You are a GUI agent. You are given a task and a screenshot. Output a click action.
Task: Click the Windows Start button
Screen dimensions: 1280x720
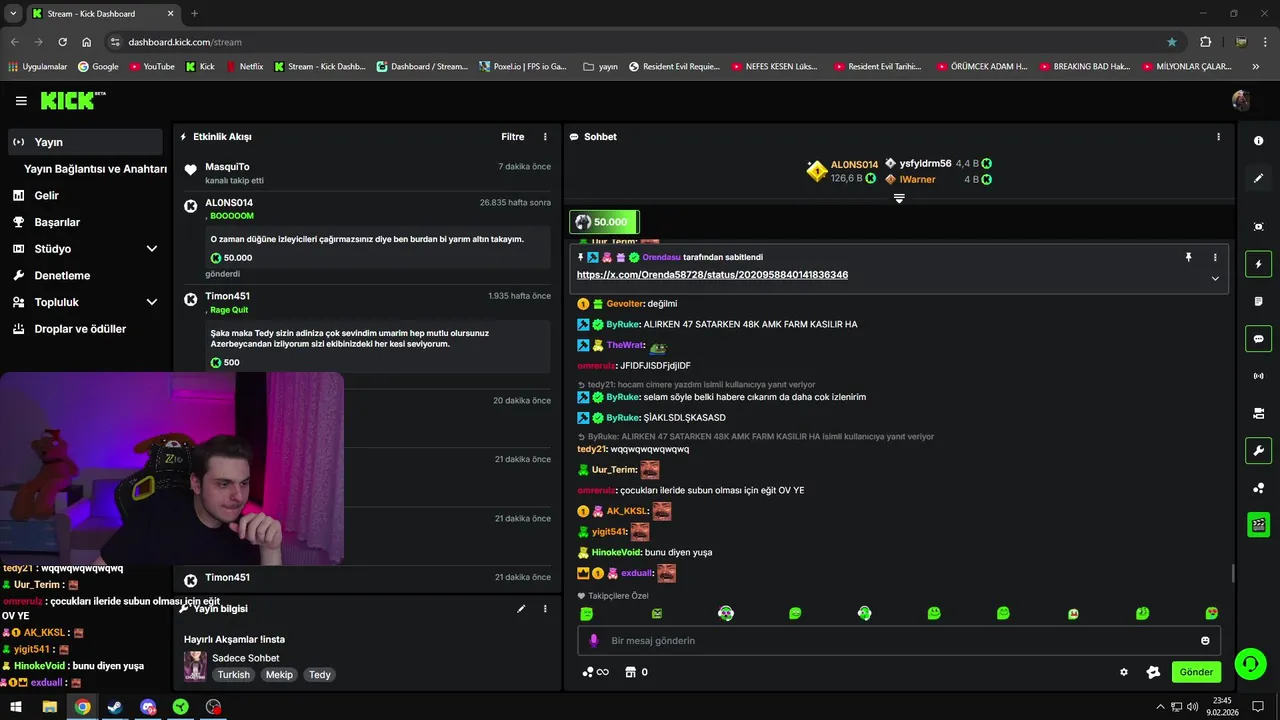pos(16,707)
